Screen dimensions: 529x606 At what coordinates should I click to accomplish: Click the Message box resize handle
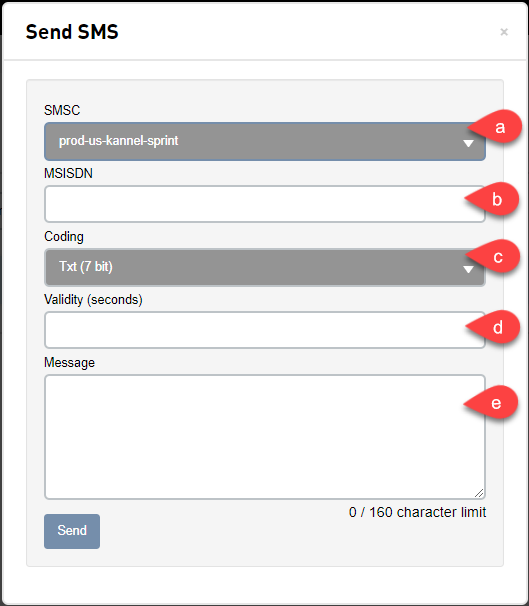(479, 493)
